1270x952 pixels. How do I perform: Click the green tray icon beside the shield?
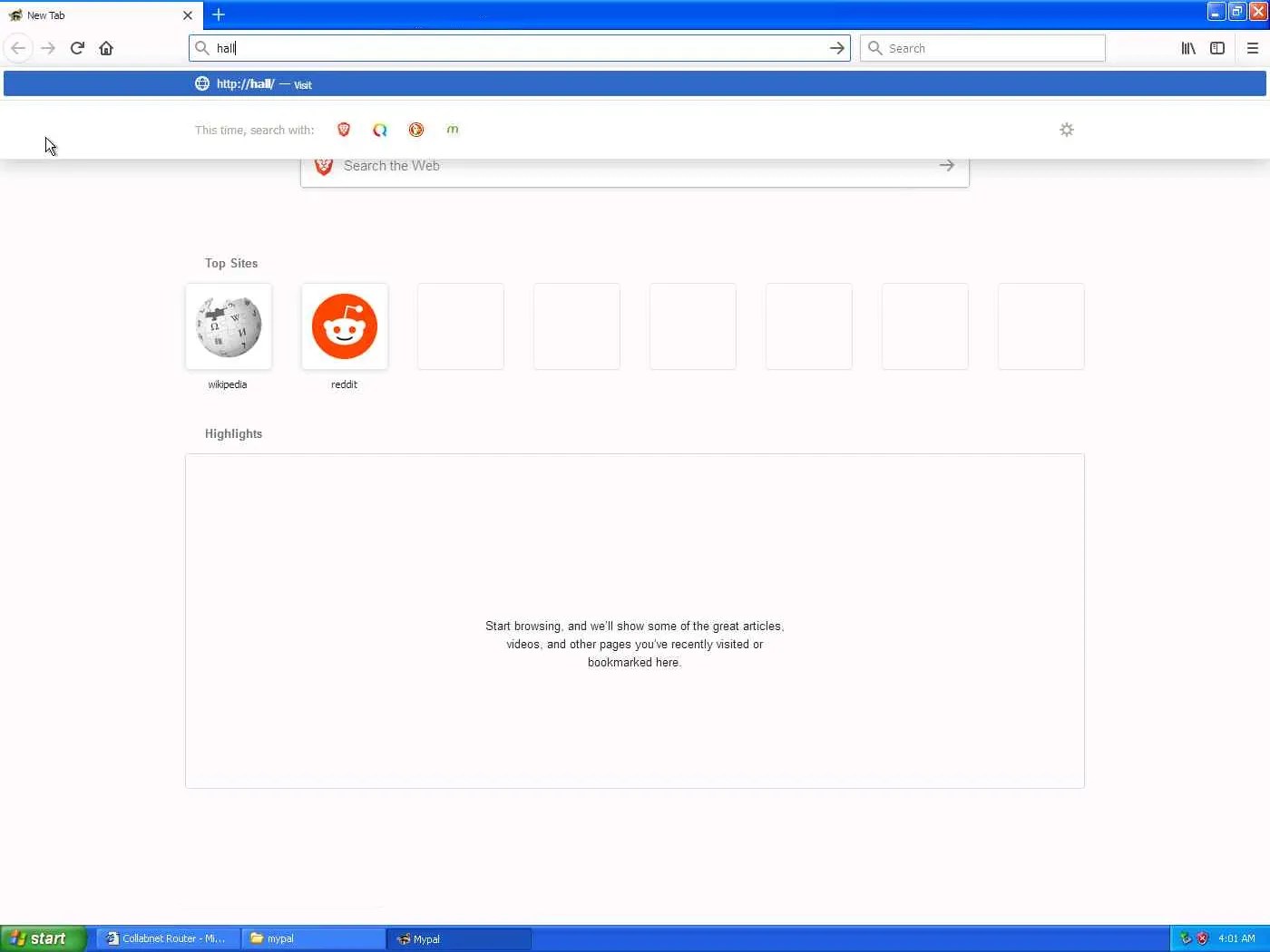coord(1186,938)
